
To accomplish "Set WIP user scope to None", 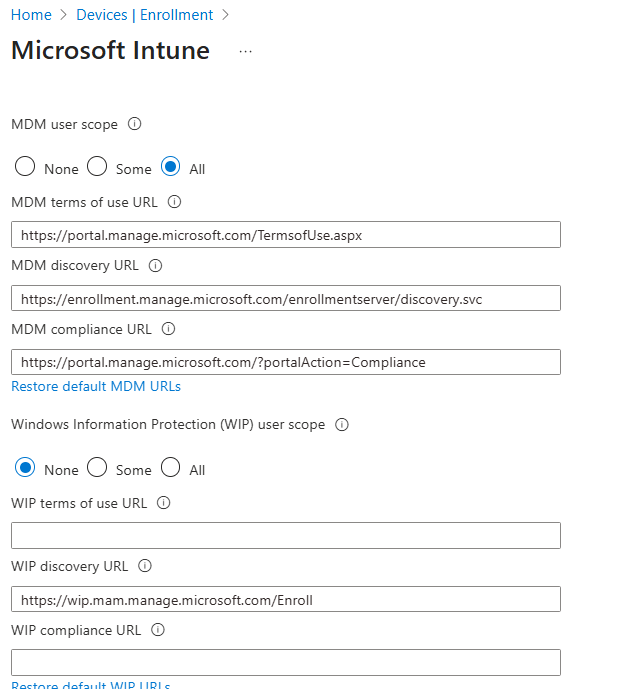I will click(25, 467).
